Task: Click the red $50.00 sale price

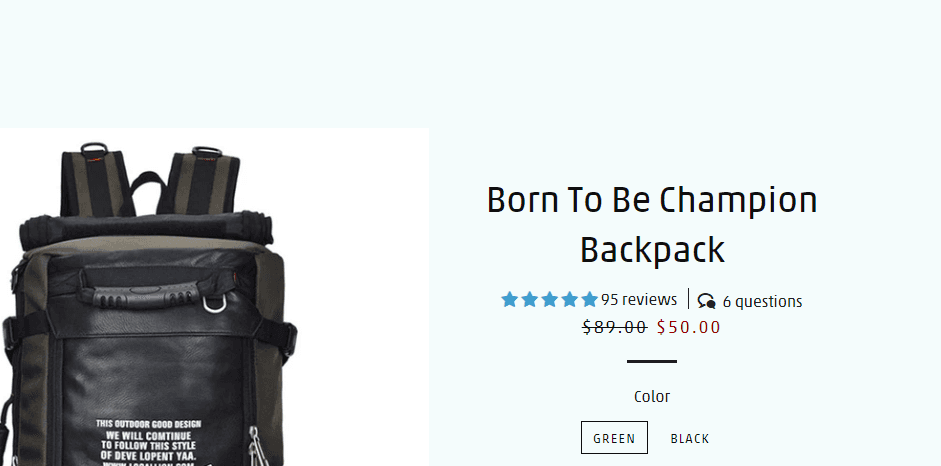Action: (688, 327)
